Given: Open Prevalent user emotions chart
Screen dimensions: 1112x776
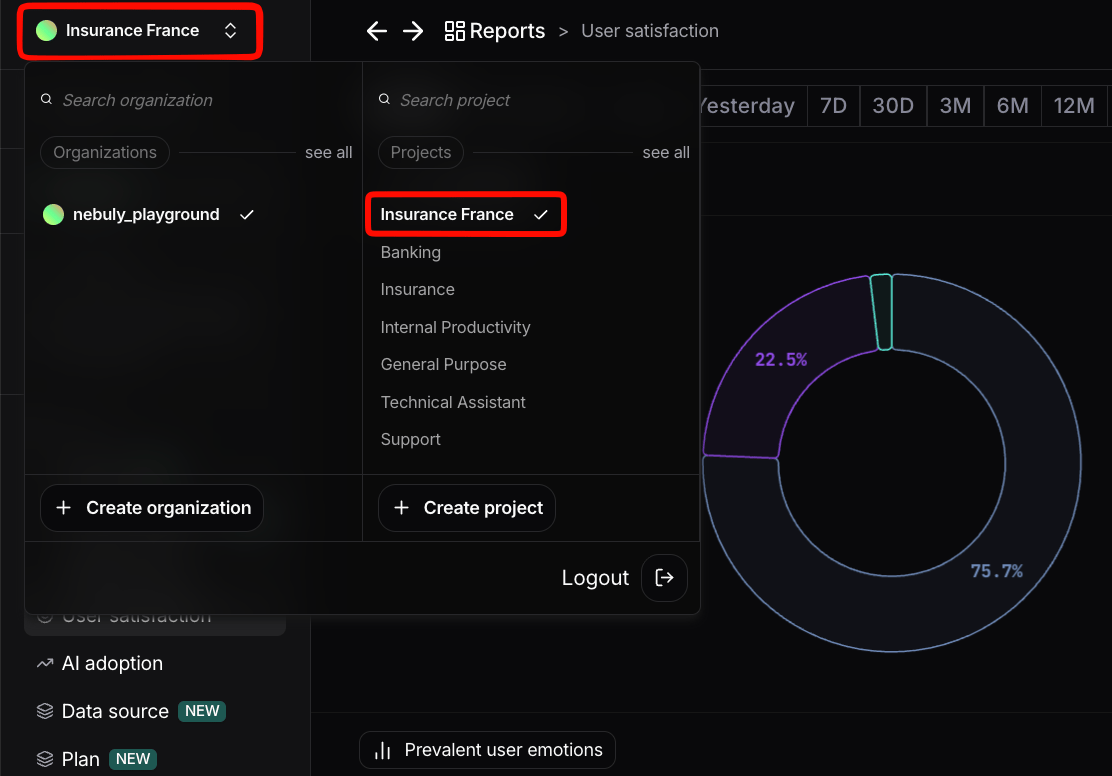Looking at the screenshot, I should (487, 750).
